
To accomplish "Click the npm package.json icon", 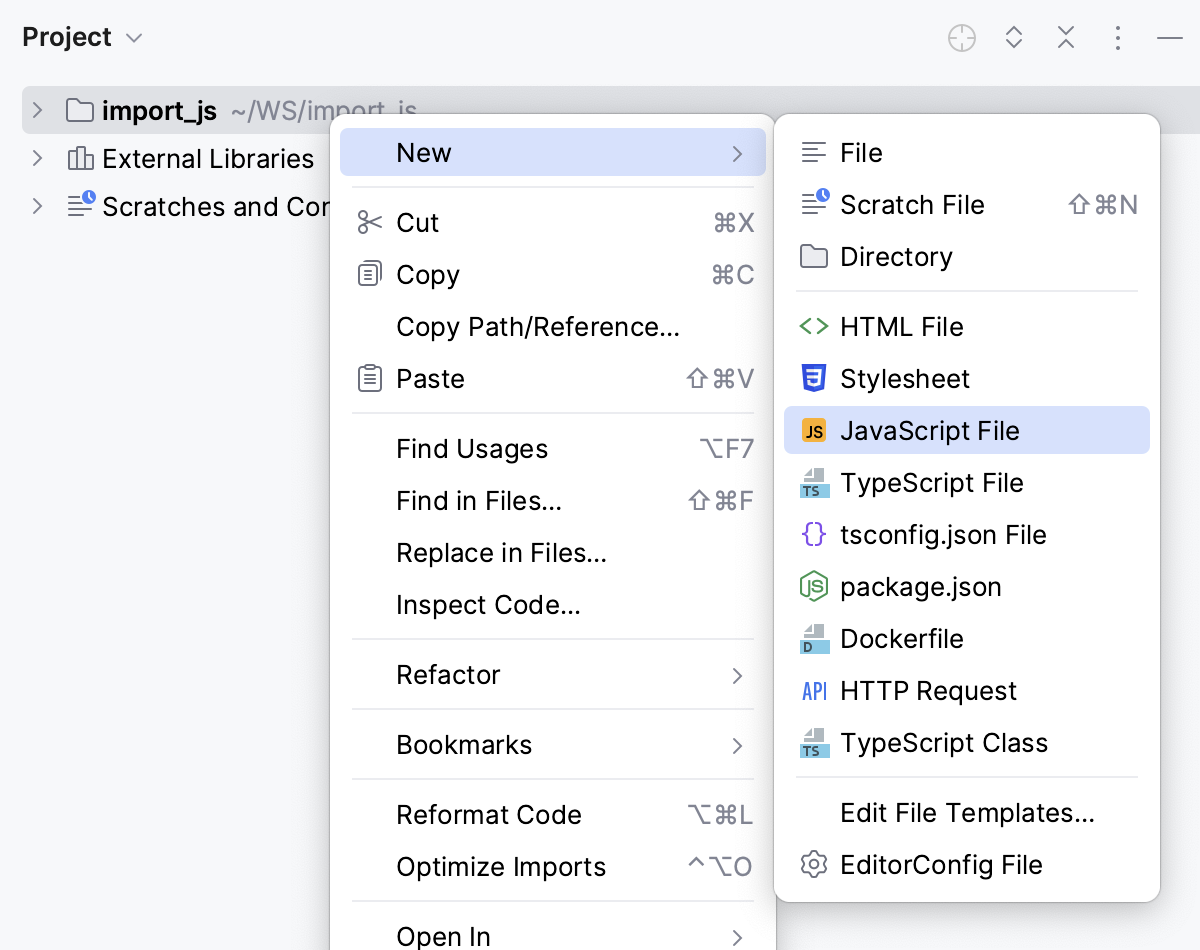I will click(814, 586).
